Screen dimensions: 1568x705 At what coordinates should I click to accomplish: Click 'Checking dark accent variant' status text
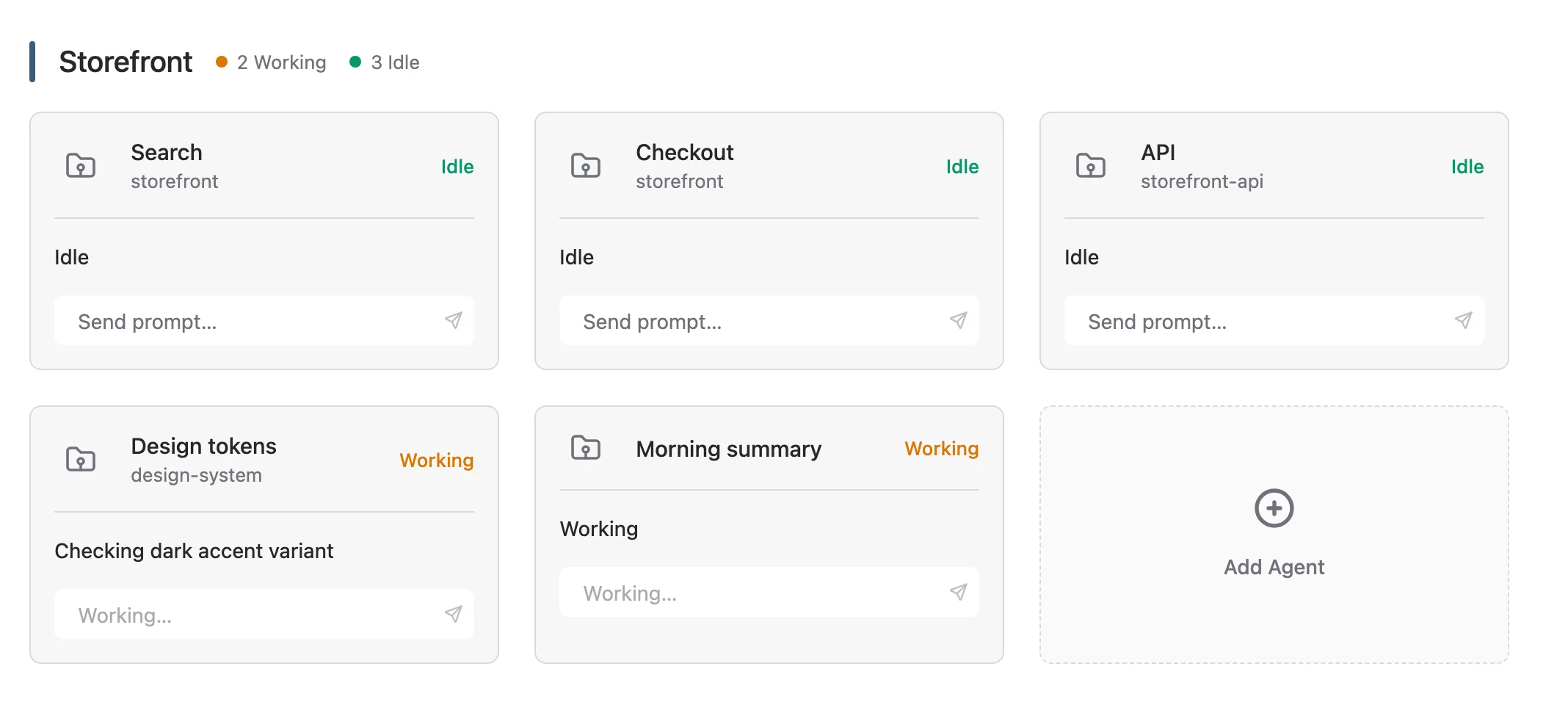point(194,551)
